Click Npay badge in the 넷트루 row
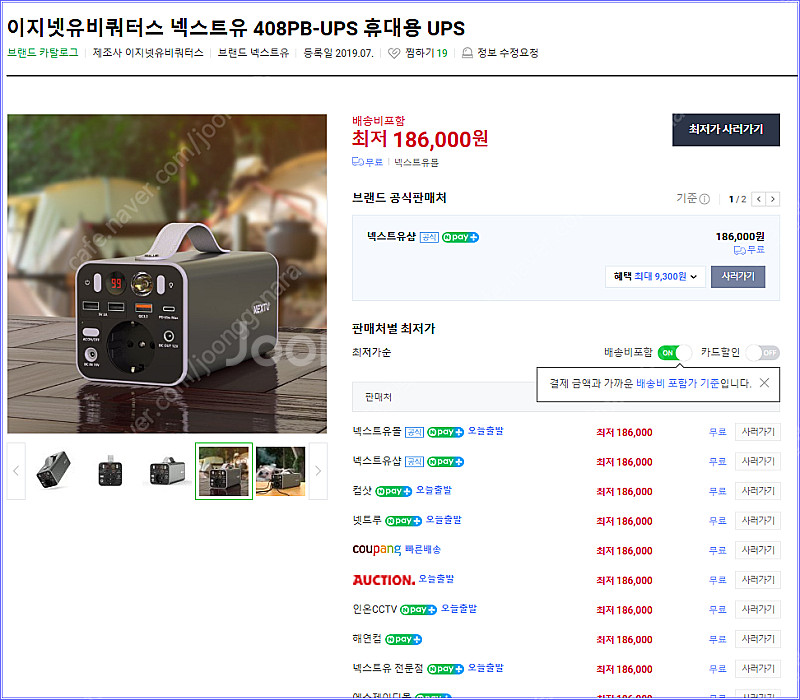Image resolution: width=800 pixels, height=700 pixels. tap(403, 521)
